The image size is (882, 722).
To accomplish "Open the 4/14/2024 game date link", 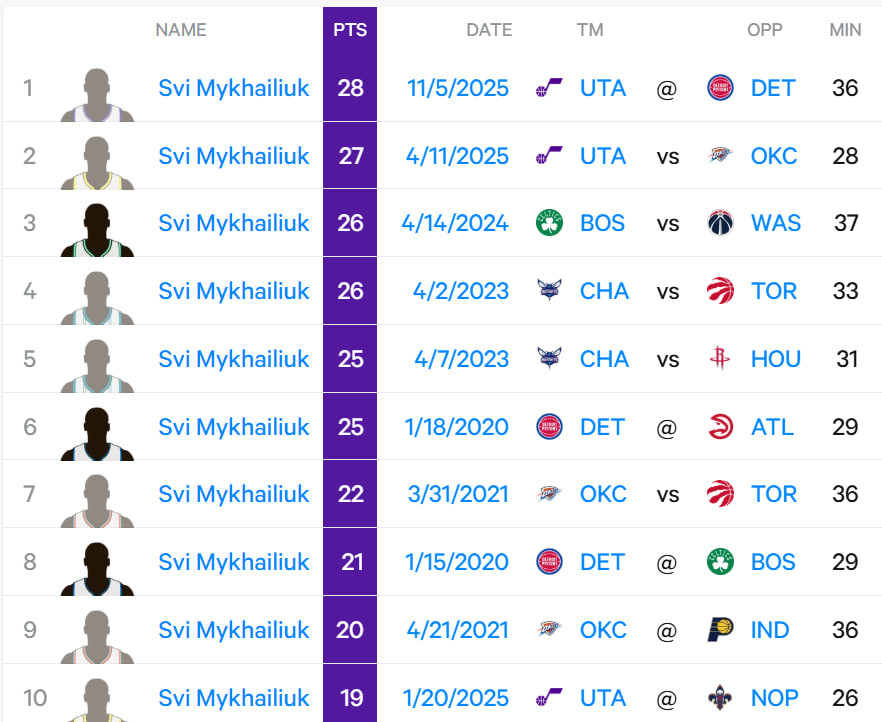I will (x=455, y=223).
